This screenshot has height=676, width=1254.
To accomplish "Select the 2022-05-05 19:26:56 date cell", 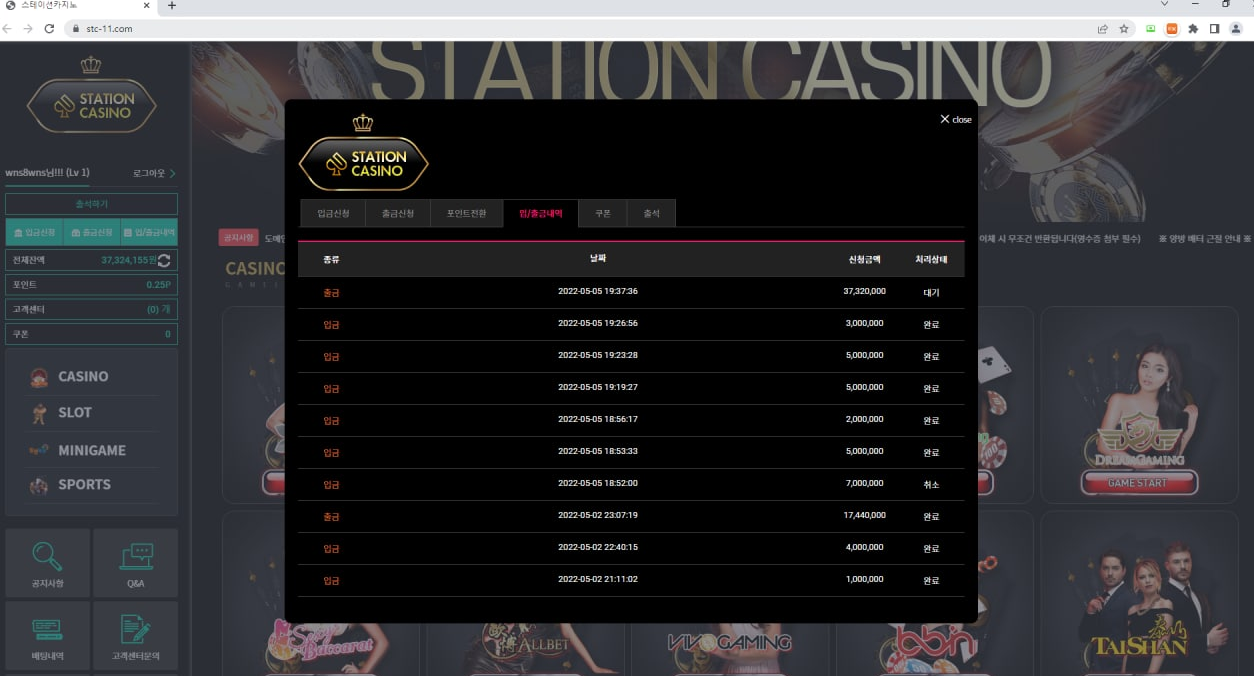I will coord(597,324).
